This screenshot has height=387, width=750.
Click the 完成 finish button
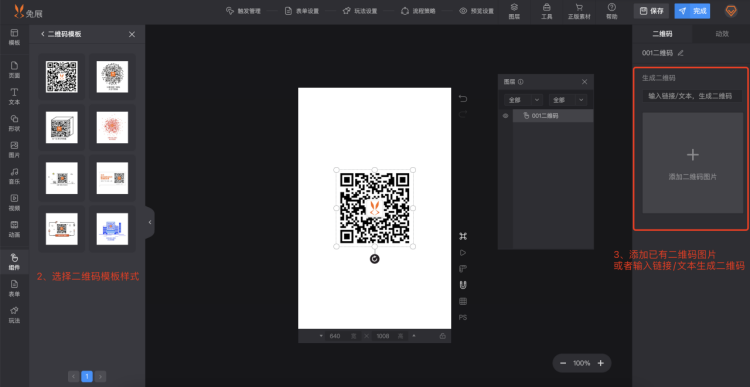(x=692, y=11)
